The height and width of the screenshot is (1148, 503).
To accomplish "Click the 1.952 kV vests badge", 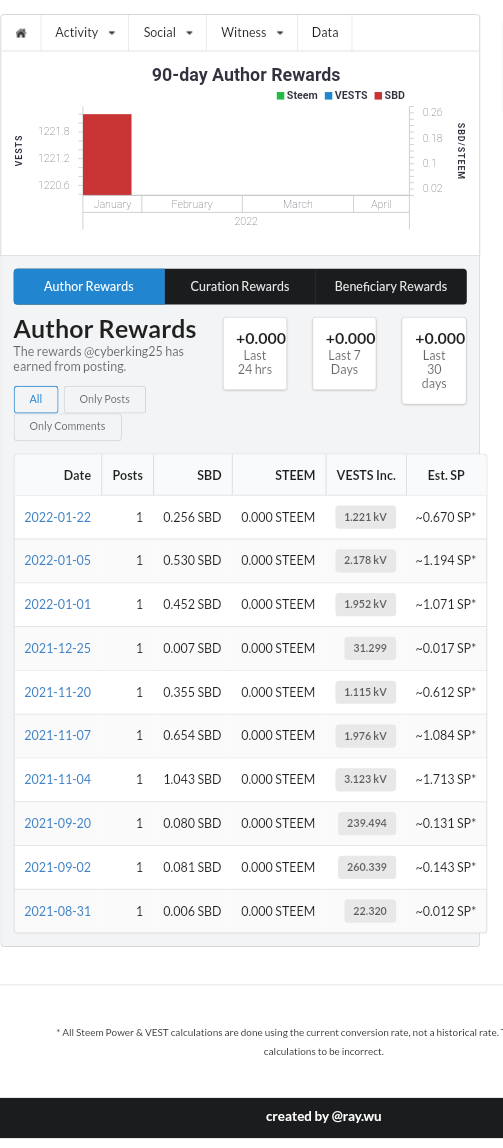I will coord(365,604).
